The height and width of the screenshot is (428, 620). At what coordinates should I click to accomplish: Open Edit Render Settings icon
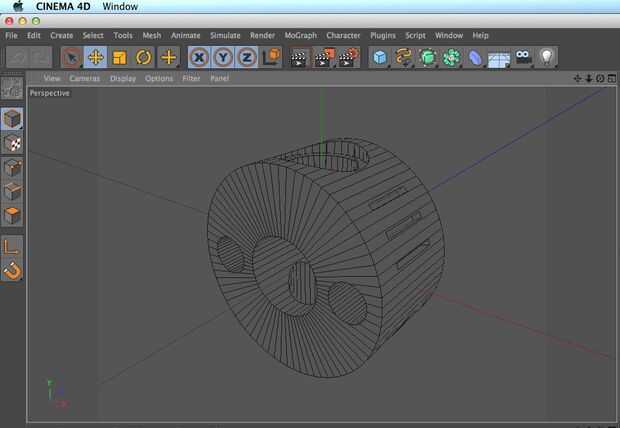pyautogui.click(x=348, y=58)
